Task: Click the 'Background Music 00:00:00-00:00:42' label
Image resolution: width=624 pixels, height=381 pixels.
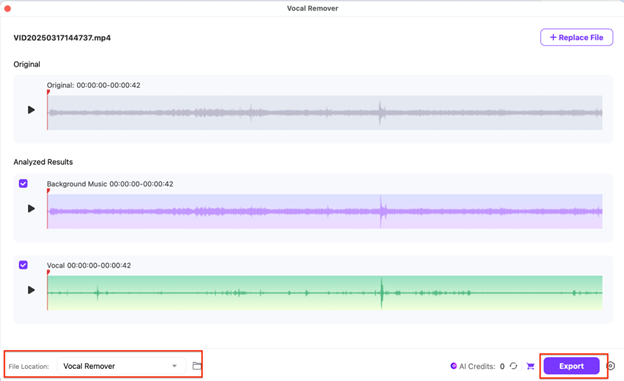Action: [110, 184]
